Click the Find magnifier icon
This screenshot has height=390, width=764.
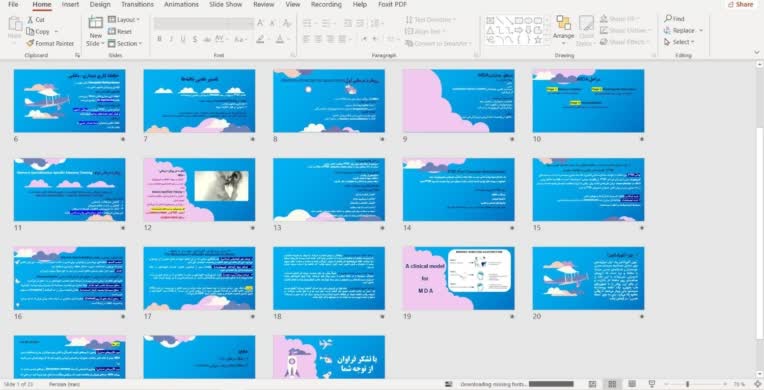[668, 19]
